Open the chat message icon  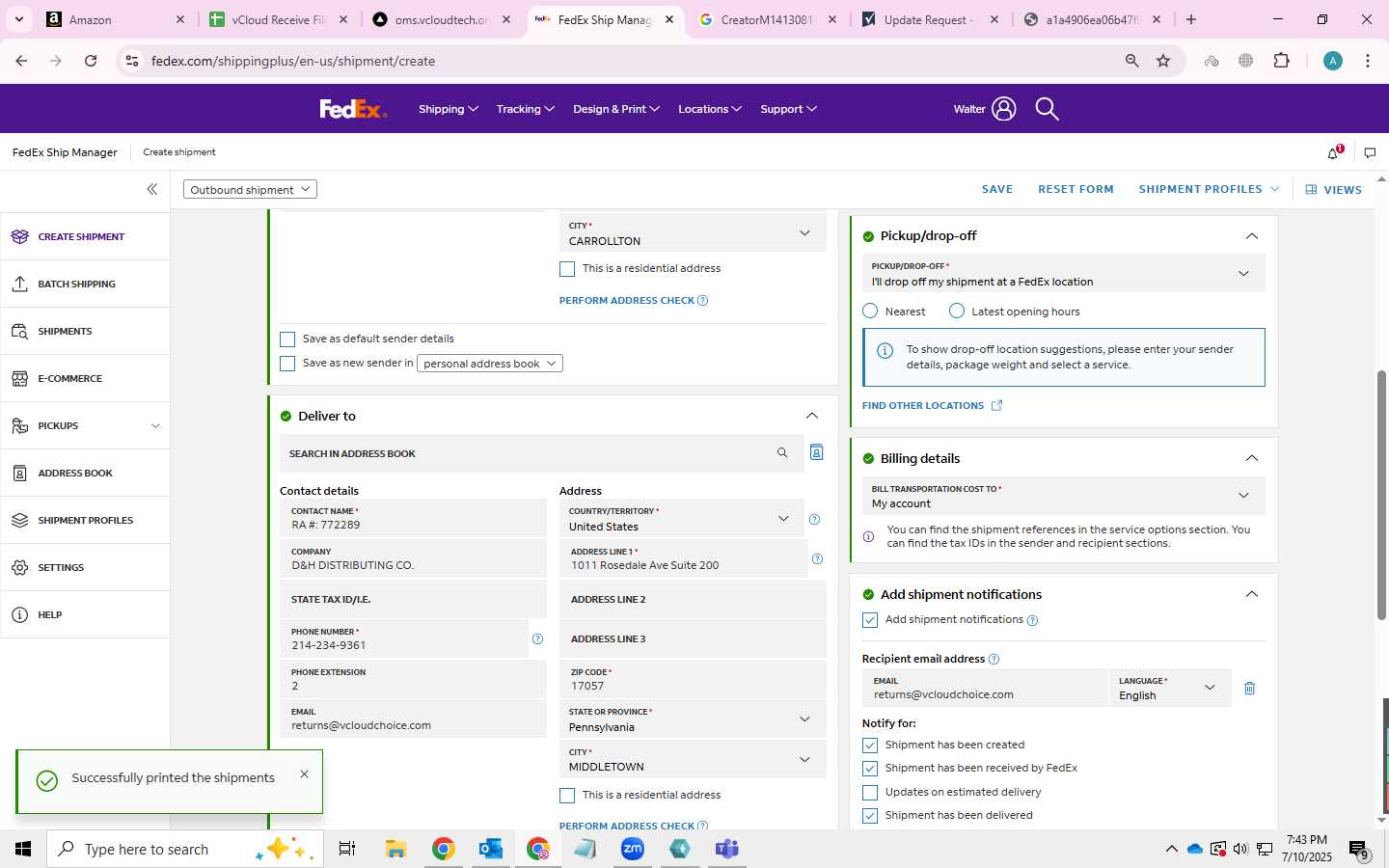coord(1370,152)
